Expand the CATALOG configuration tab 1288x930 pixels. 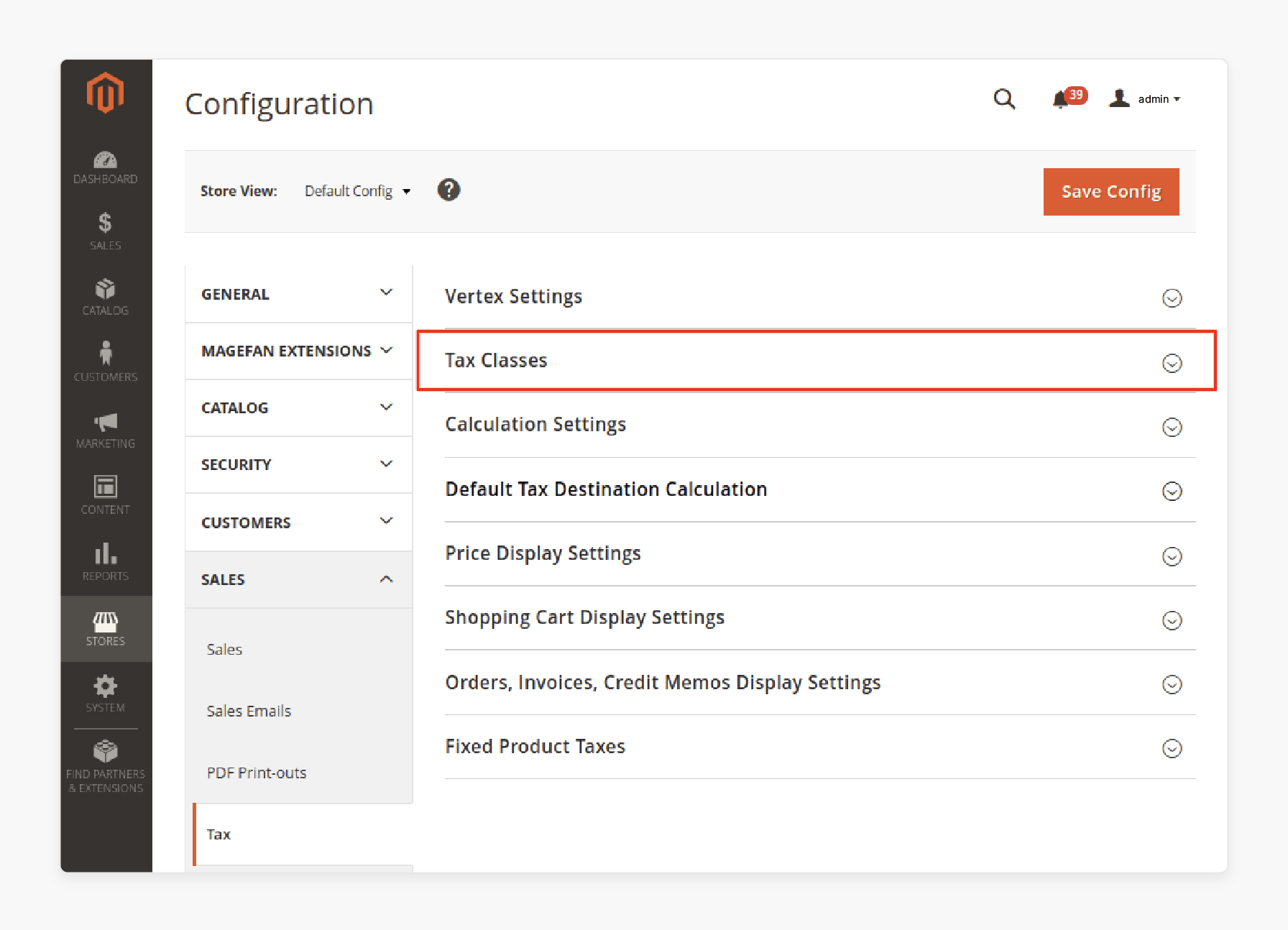tap(298, 408)
